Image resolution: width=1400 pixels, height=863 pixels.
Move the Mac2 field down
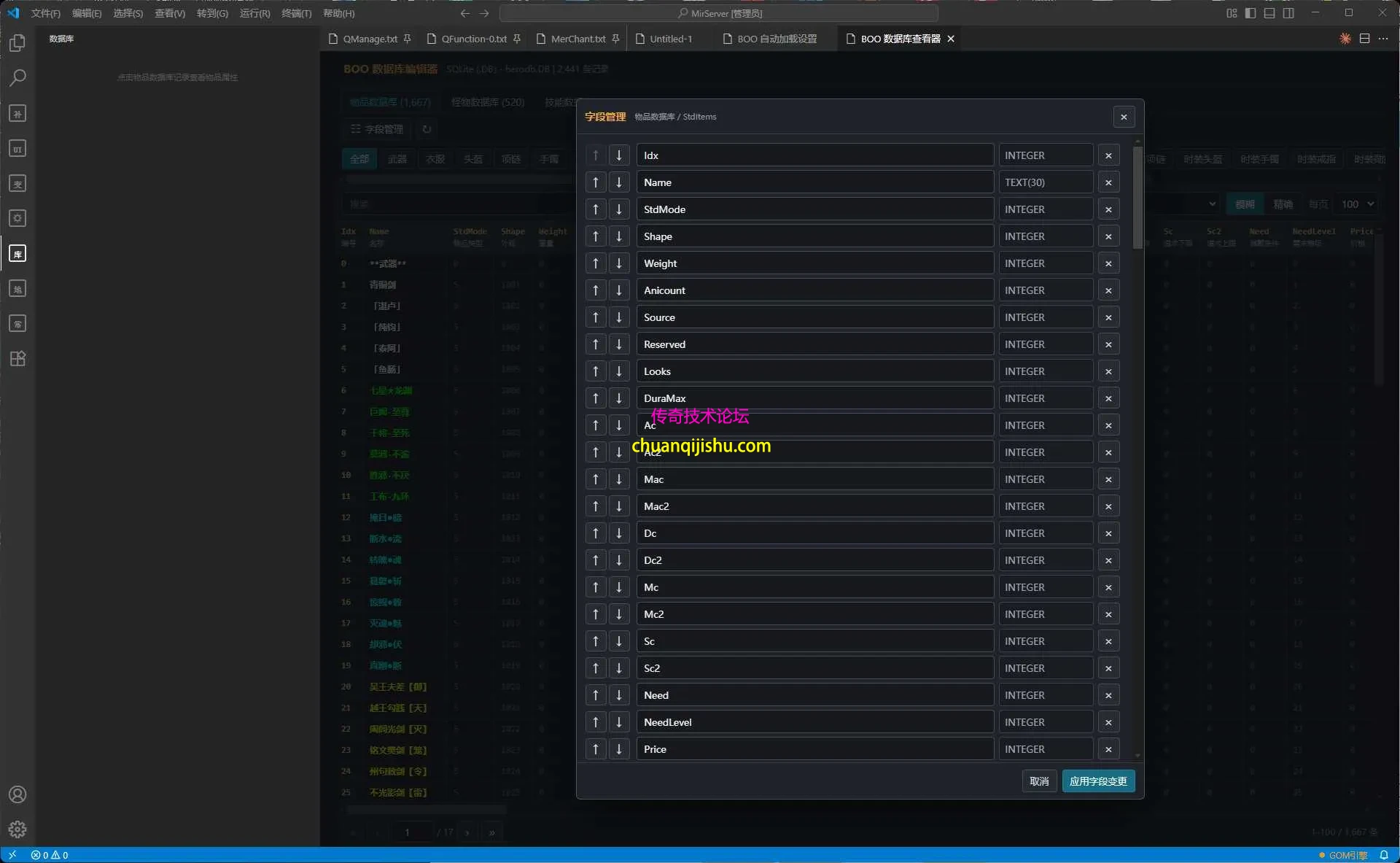pos(619,506)
